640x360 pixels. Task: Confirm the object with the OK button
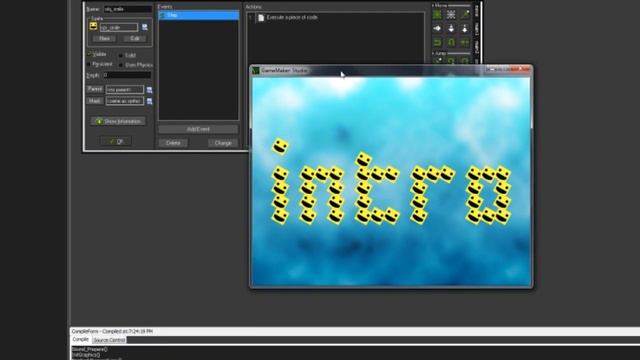pos(116,141)
